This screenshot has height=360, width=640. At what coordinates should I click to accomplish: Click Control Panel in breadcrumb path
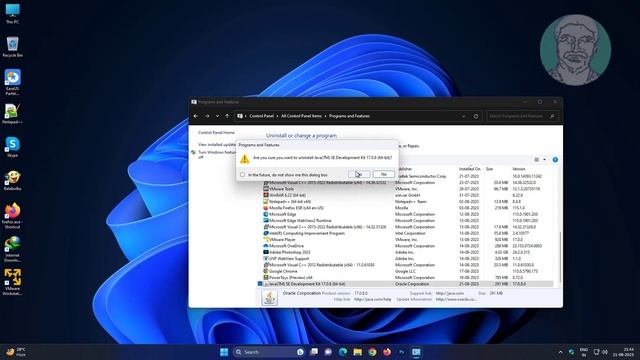(262, 116)
